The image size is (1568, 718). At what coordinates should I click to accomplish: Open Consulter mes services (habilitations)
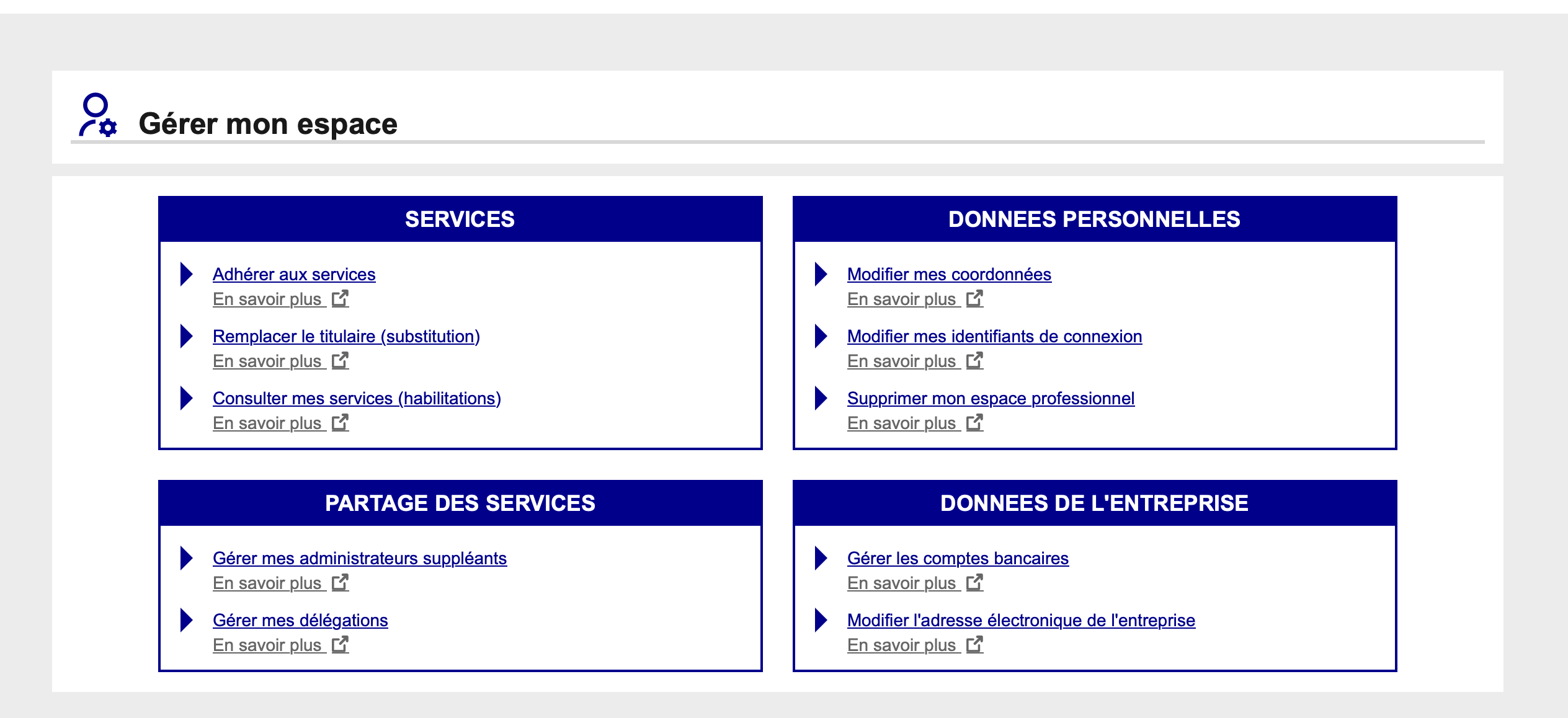click(357, 398)
